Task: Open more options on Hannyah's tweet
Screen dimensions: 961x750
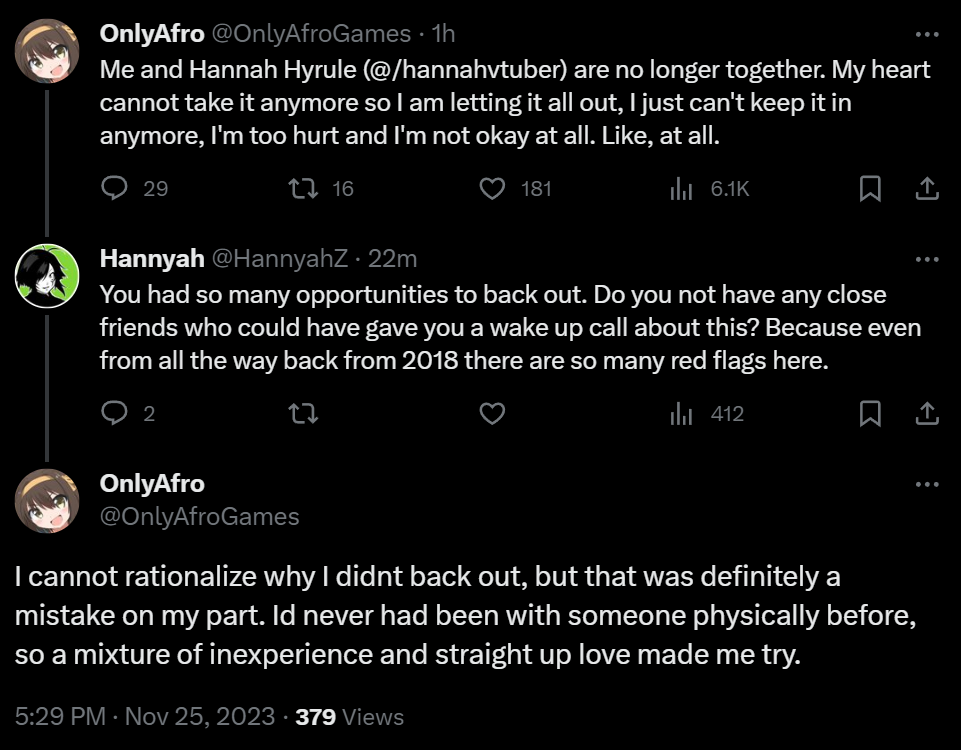Action: pos(927,259)
